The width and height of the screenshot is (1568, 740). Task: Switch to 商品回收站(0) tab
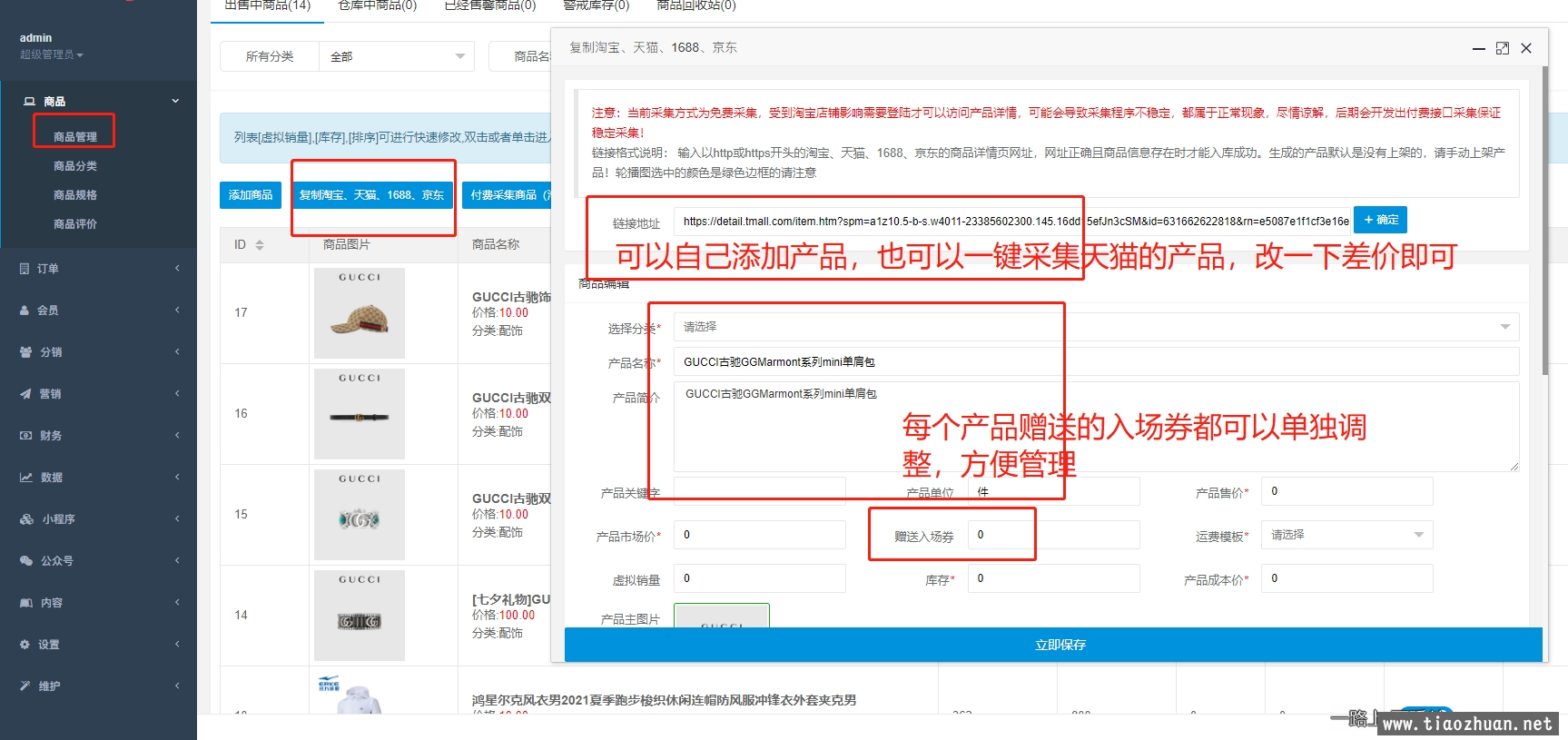(696, 5)
